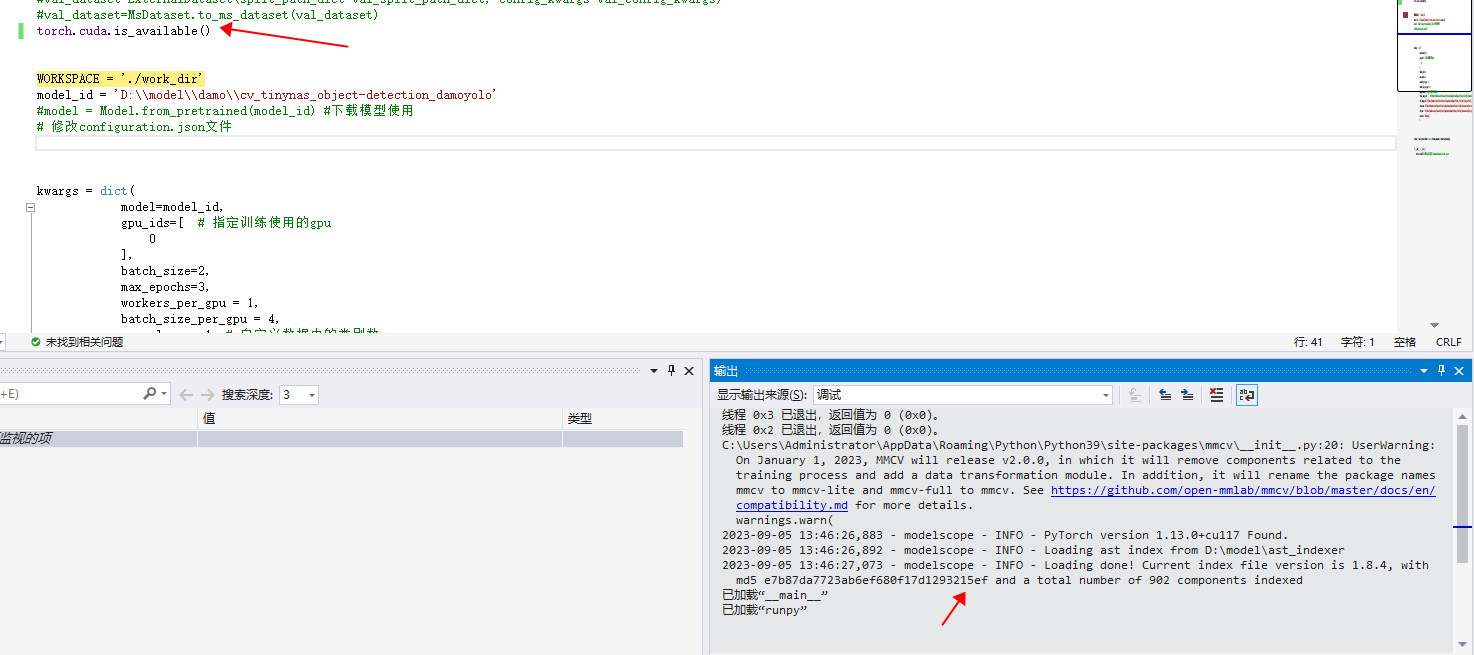The image size is (1474, 655).
Task: Go to previous message in output
Action: [x=1165, y=395]
